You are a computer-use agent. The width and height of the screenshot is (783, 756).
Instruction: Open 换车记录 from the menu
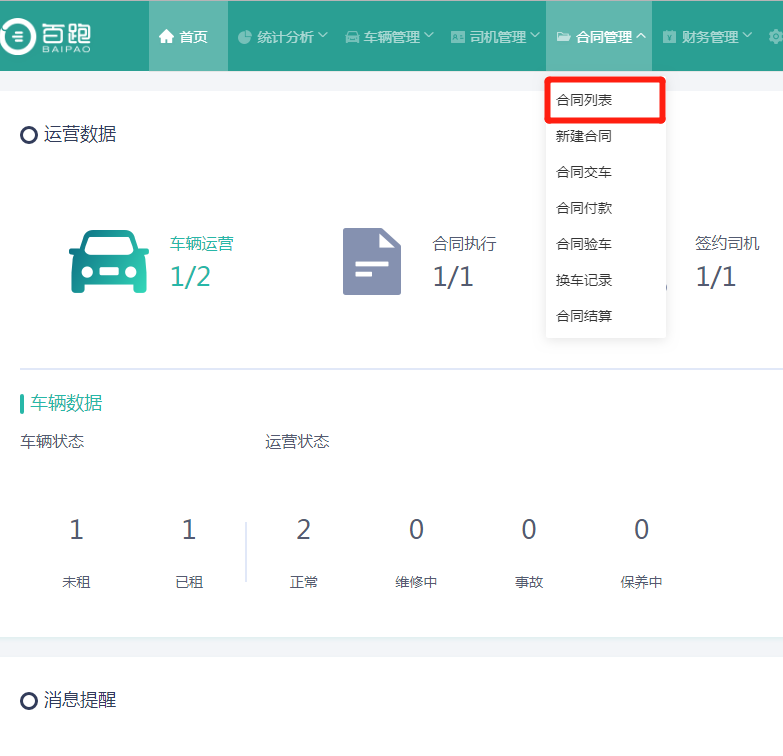point(584,280)
